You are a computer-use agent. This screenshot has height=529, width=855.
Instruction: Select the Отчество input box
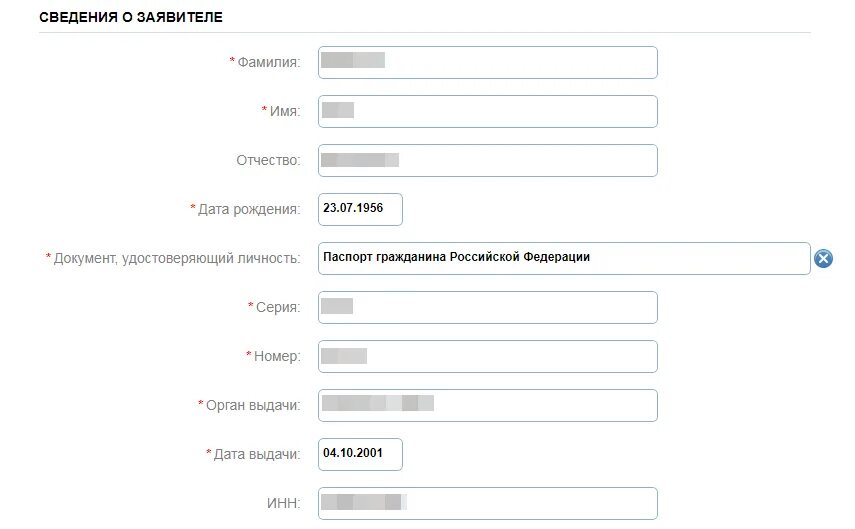(487, 160)
